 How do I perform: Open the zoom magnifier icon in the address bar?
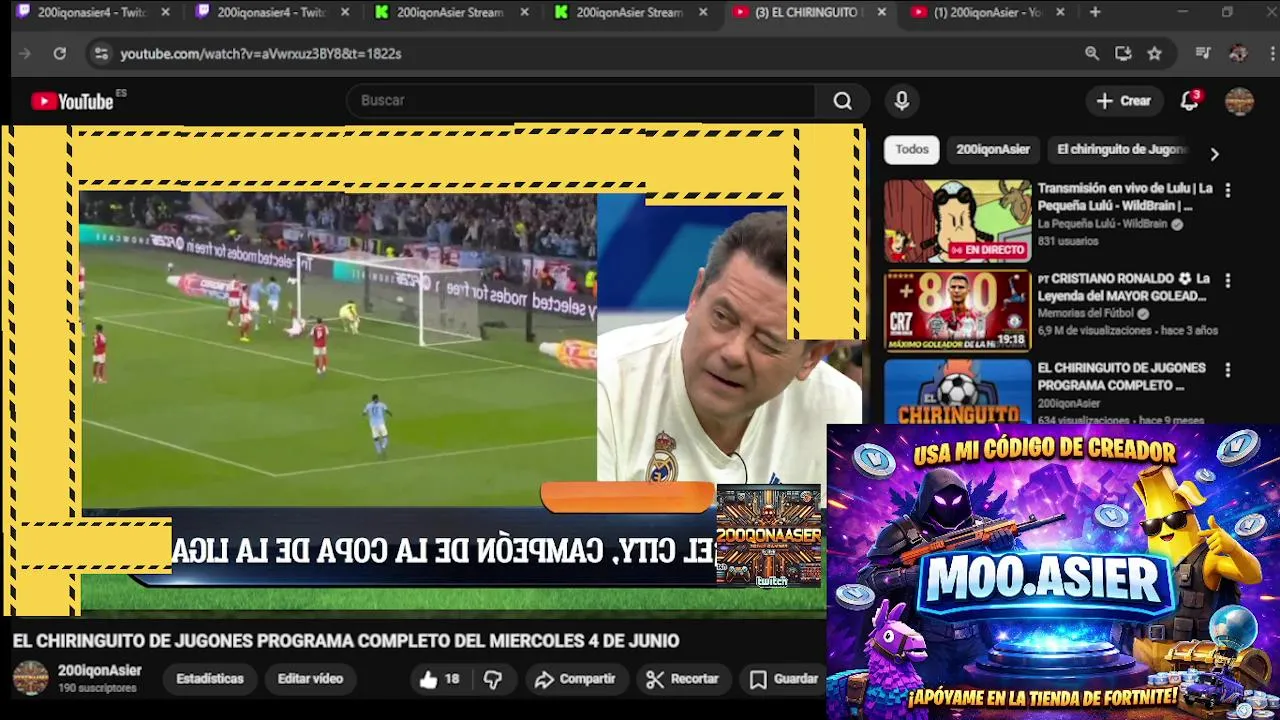point(1092,53)
